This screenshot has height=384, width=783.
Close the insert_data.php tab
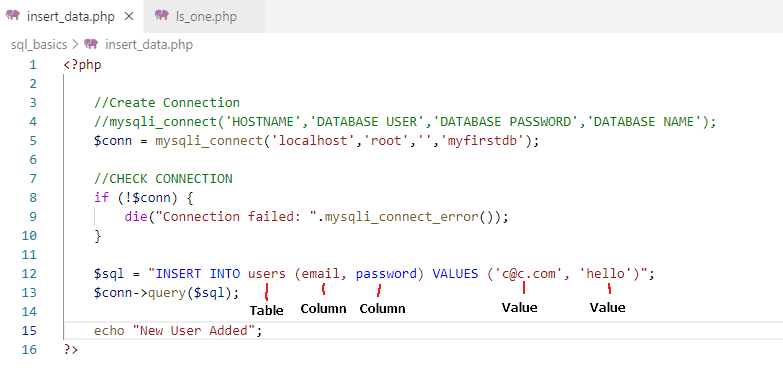click(129, 16)
